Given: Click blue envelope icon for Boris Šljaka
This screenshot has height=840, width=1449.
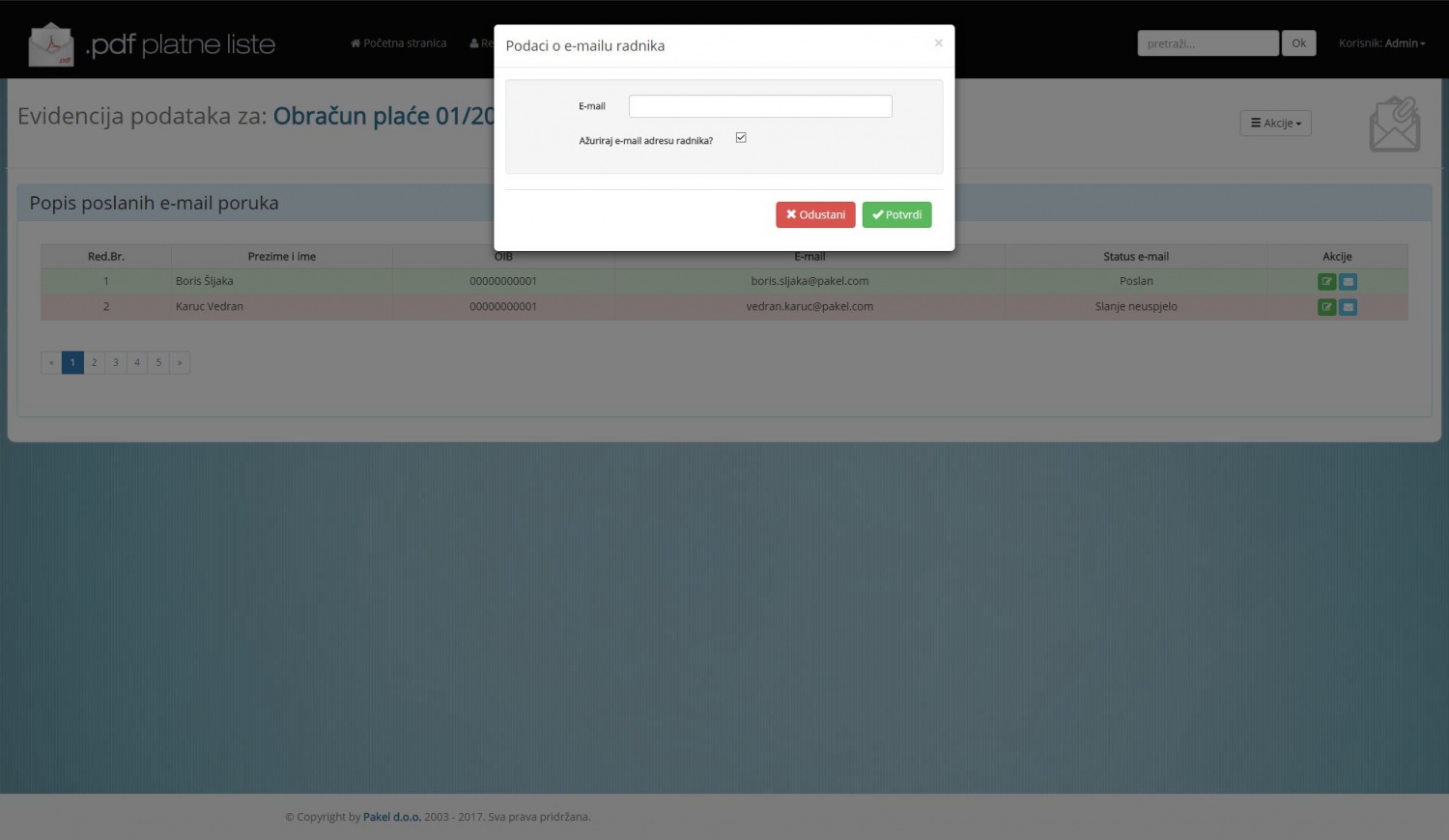Looking at the screenshot, I should pos(1349,282).
